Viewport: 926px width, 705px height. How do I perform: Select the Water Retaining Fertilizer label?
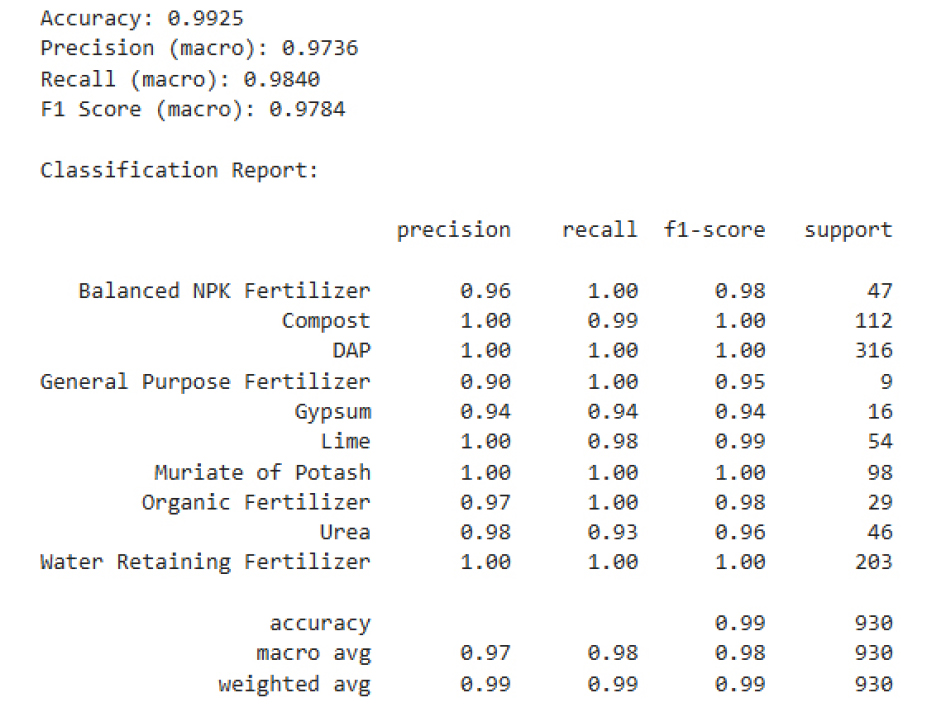click(x=205, y=562)
